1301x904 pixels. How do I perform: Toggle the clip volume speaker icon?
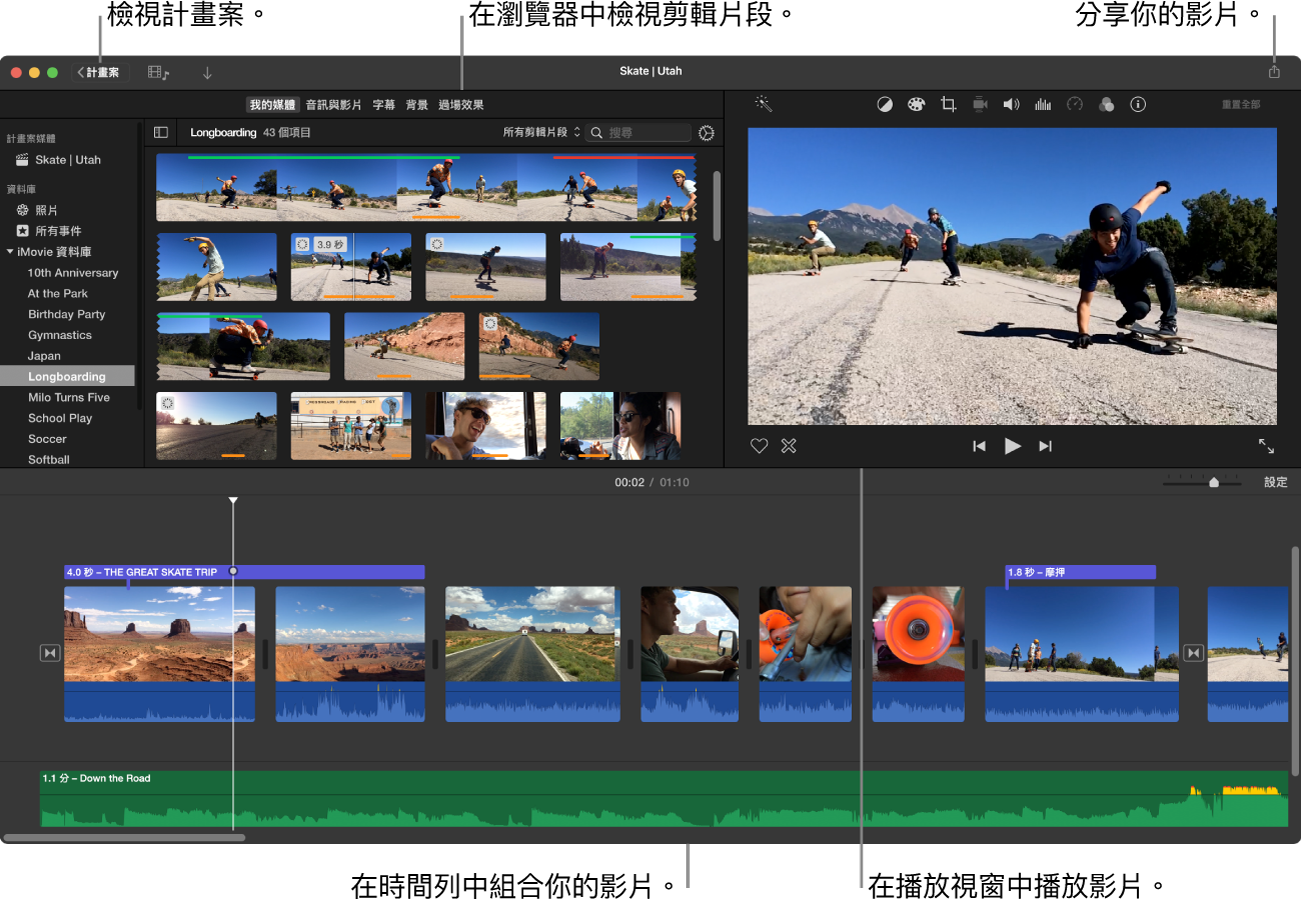coord(1011,103)
